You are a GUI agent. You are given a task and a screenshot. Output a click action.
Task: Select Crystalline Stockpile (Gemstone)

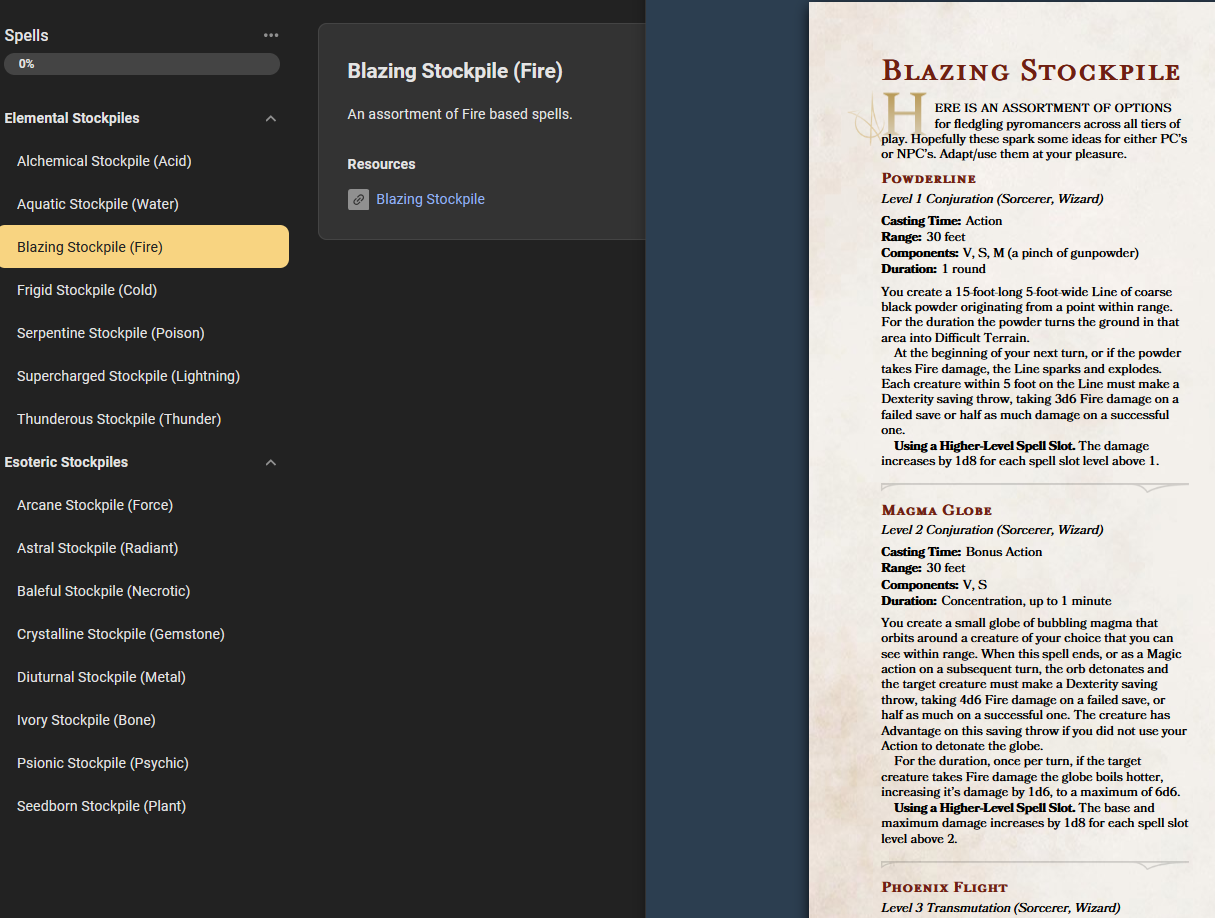click(x=121, y=634)
